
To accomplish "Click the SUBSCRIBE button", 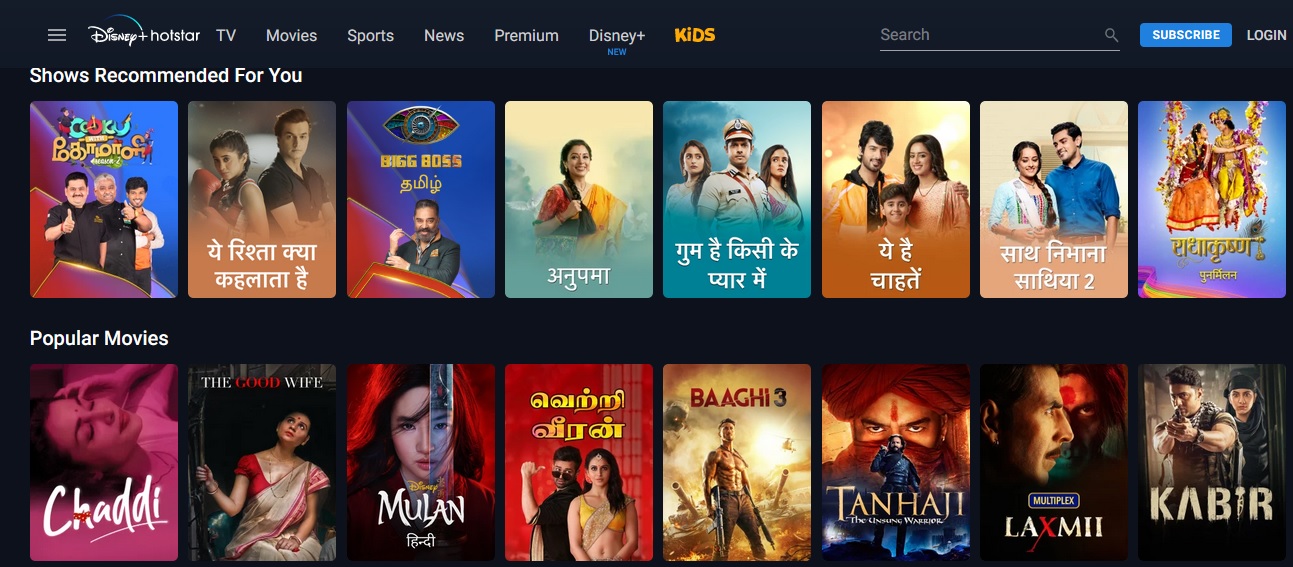I will (x=1186, y=35).
